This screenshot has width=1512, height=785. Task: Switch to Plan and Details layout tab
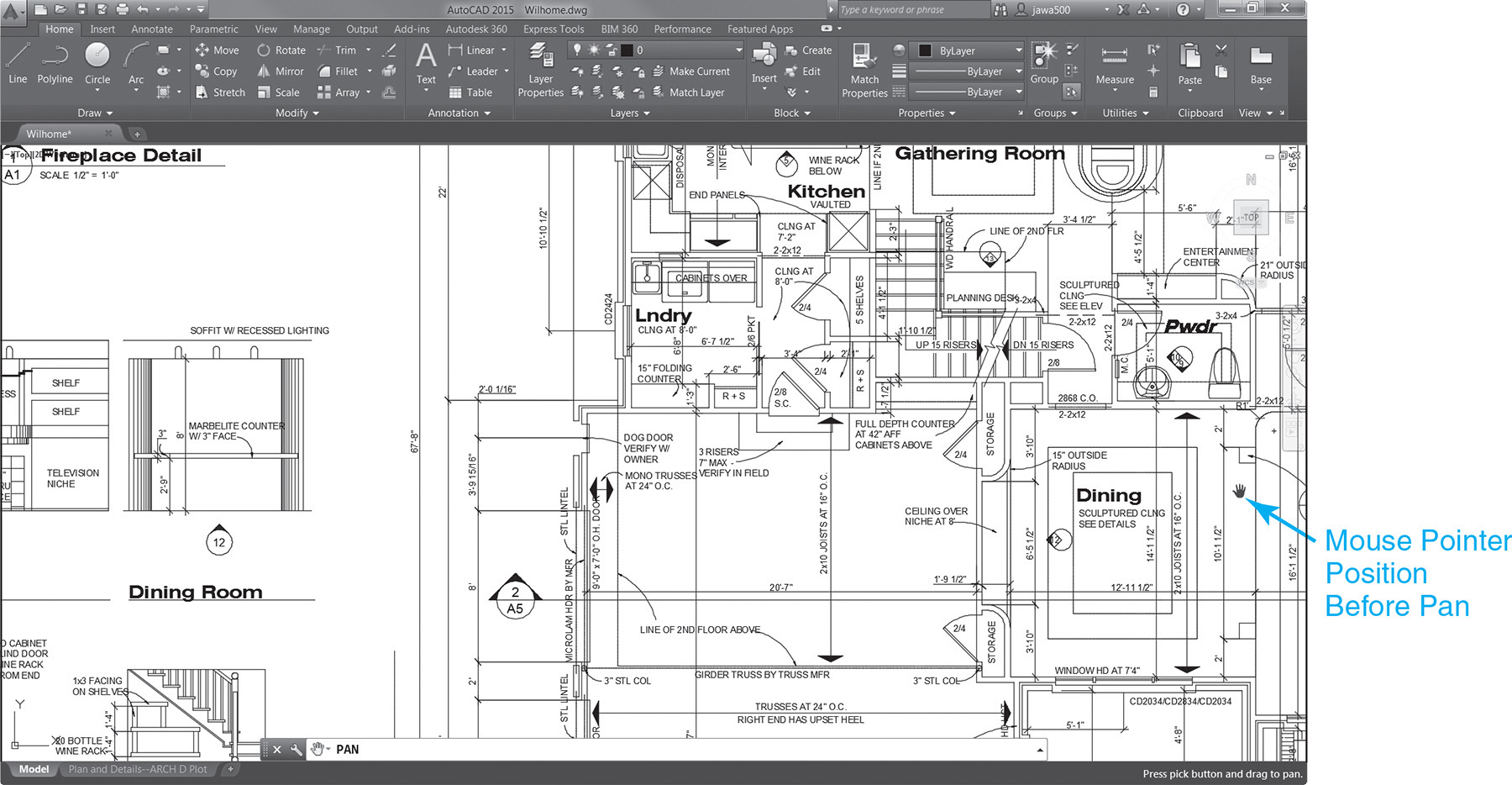[138, 769]
